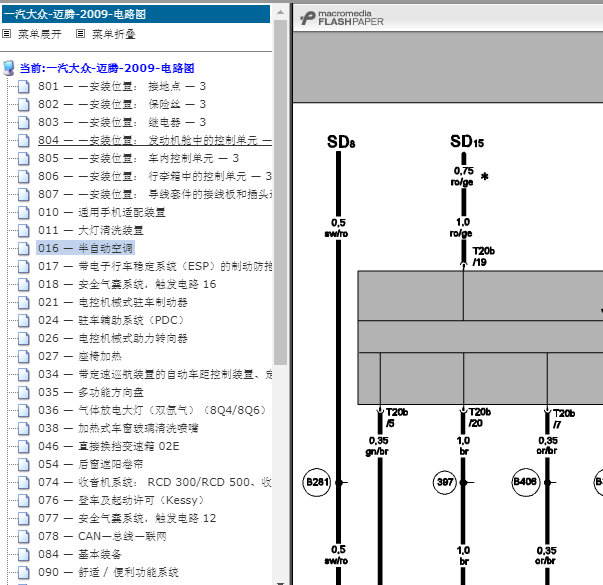Open tree item 802 安装位置 保险丝

[x=122, y=104]
